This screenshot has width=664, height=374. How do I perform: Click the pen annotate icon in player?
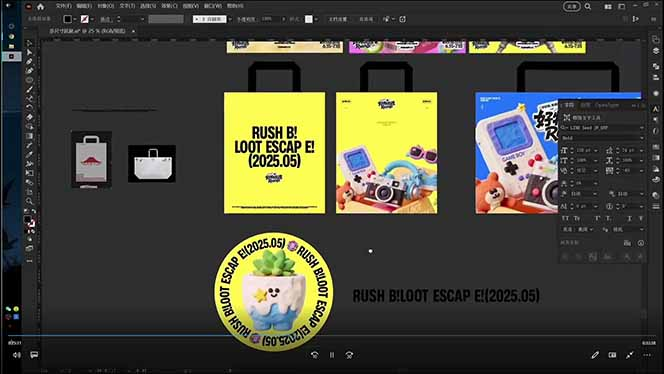pyautogui.click(x=595, y=355)
